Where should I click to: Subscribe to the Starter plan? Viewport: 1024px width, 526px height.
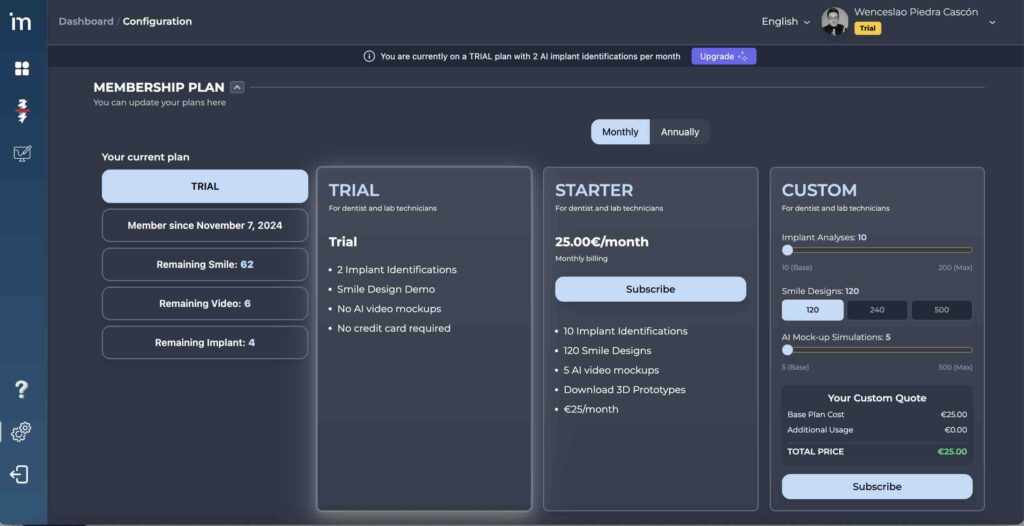pyautogui.click(x=650, y=289)
